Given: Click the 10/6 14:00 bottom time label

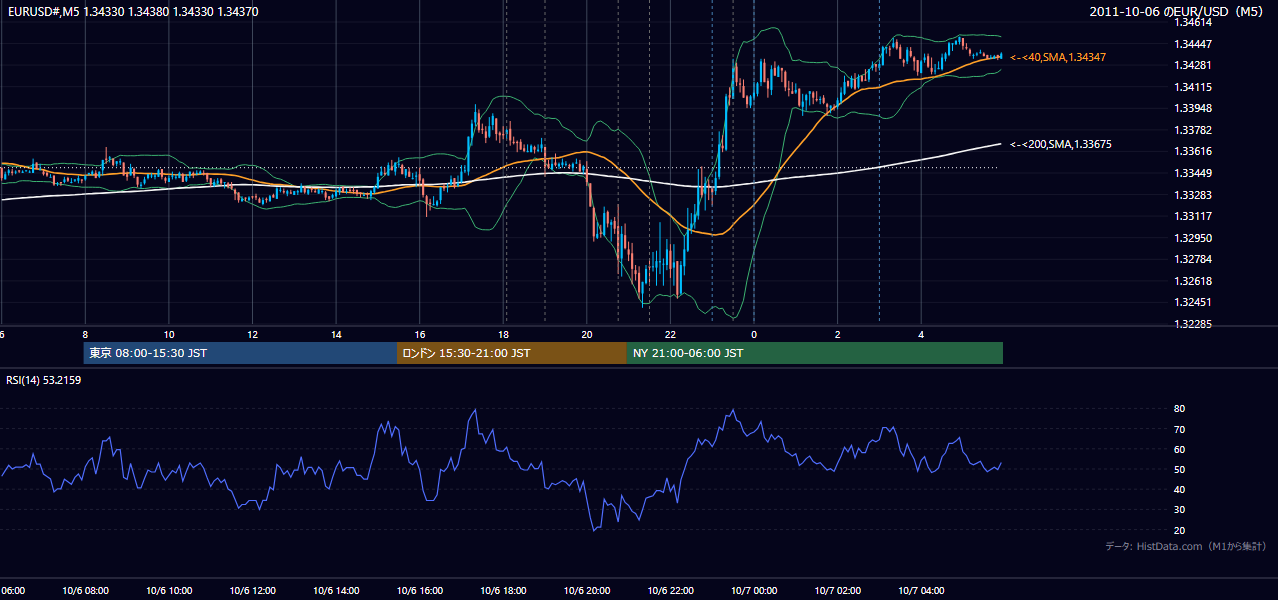Looking at the screenshot, I should tap(336, 591).
